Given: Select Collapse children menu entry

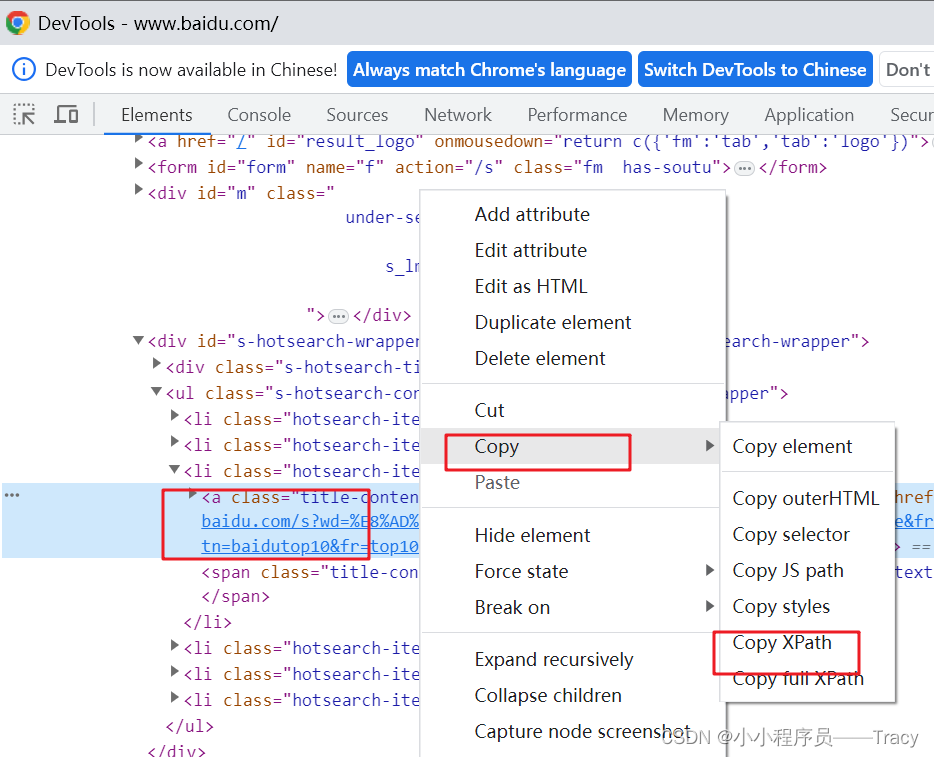Looking at the screenshot, I should 573,696.
